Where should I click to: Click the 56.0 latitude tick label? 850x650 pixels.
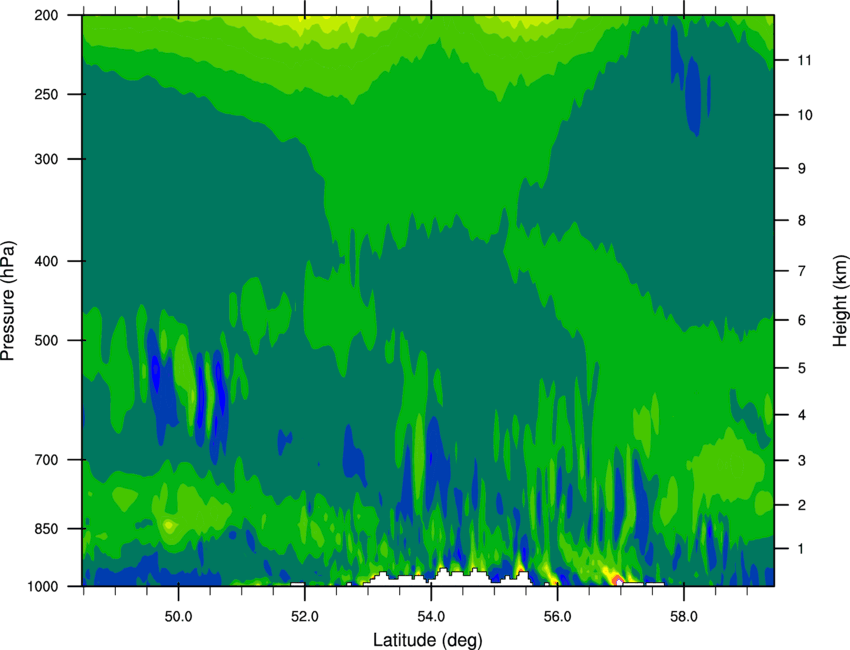(x=557, y=617)
